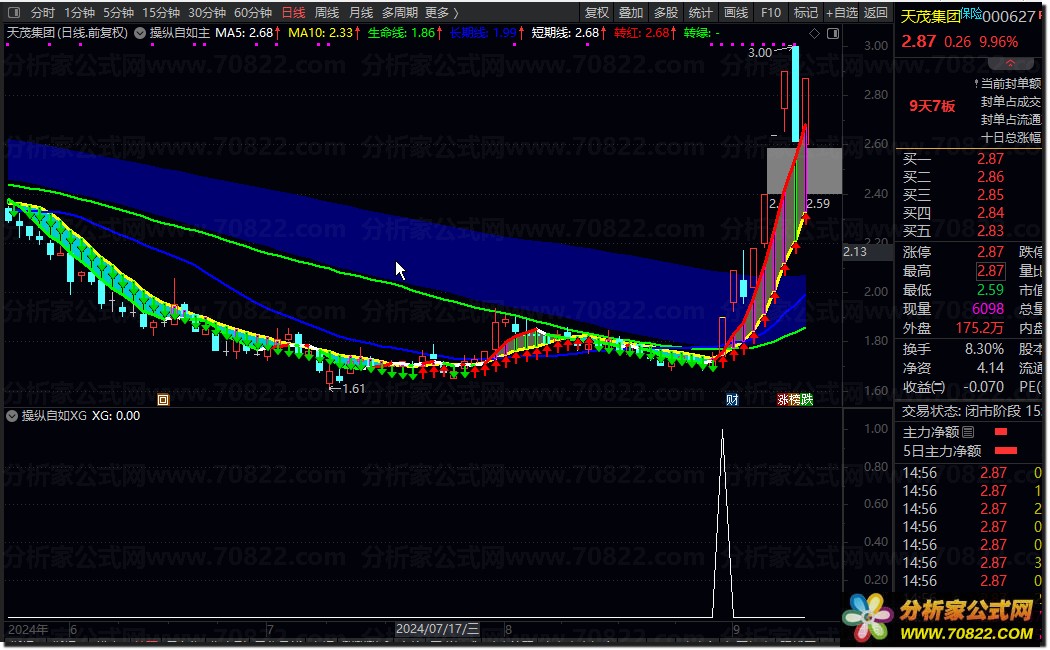Expand the 操纵自如主 indicator dropdown arrow

[140, 33]
